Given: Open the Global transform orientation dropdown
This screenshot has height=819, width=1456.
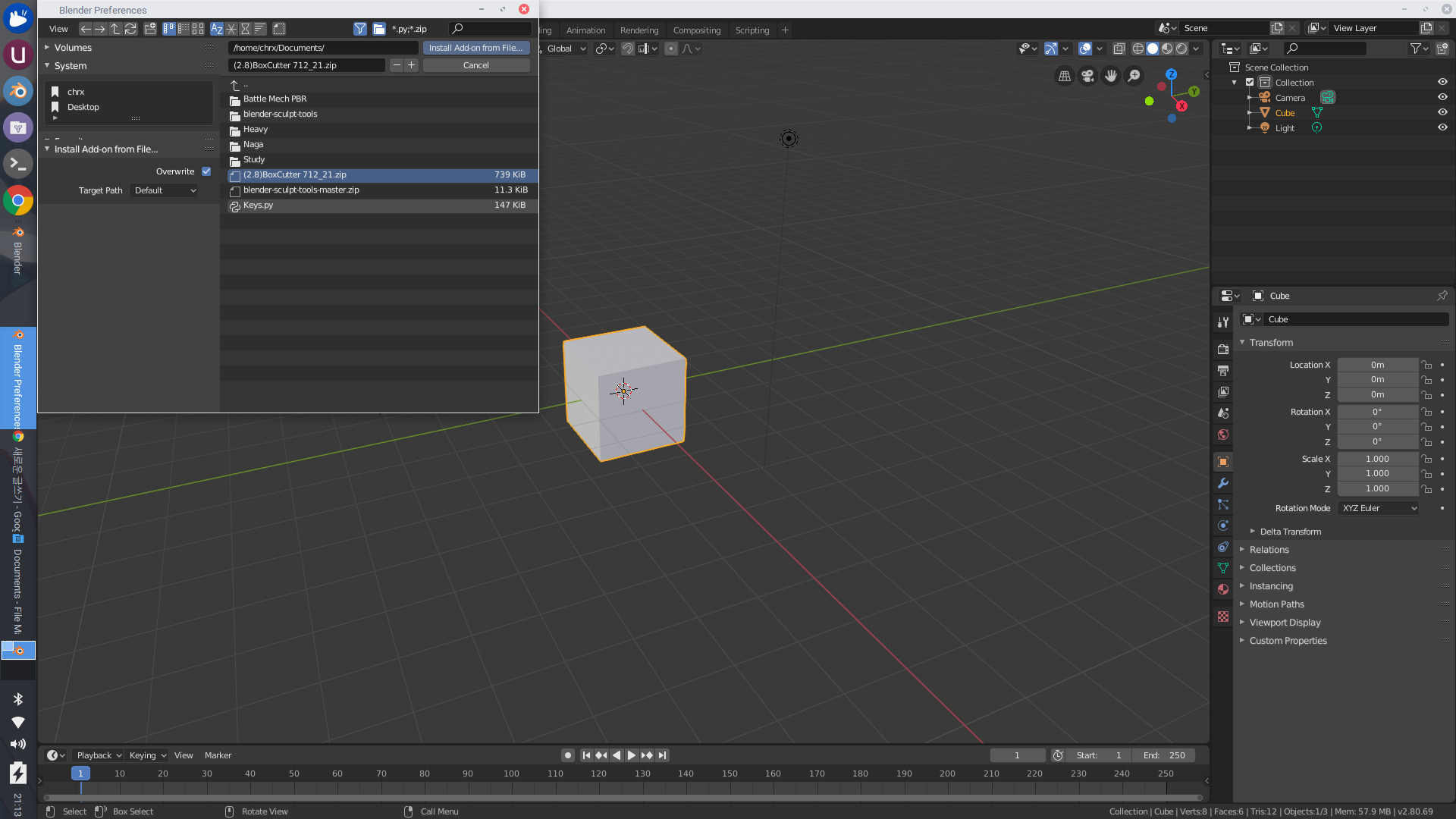Looking at the screenshot, I should pyautogui.click(x=566, y=49).
